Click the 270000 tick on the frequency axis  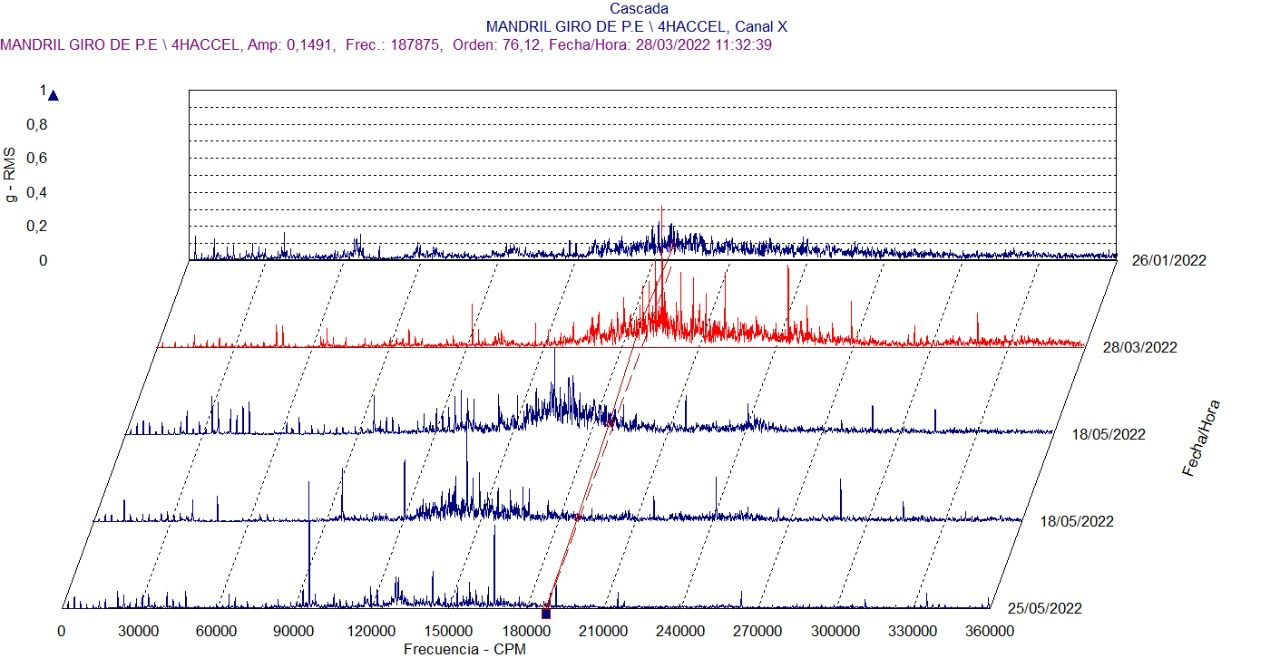click(757, 631)
